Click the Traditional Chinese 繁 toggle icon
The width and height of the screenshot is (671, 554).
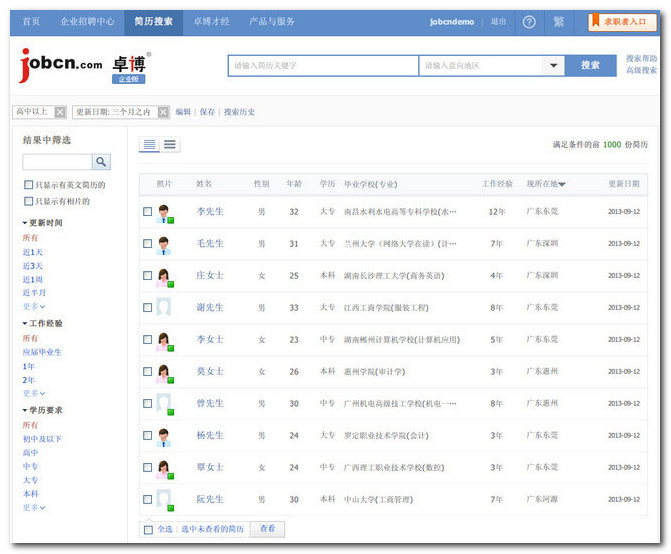pyautogui.click(x=558, y=21)
